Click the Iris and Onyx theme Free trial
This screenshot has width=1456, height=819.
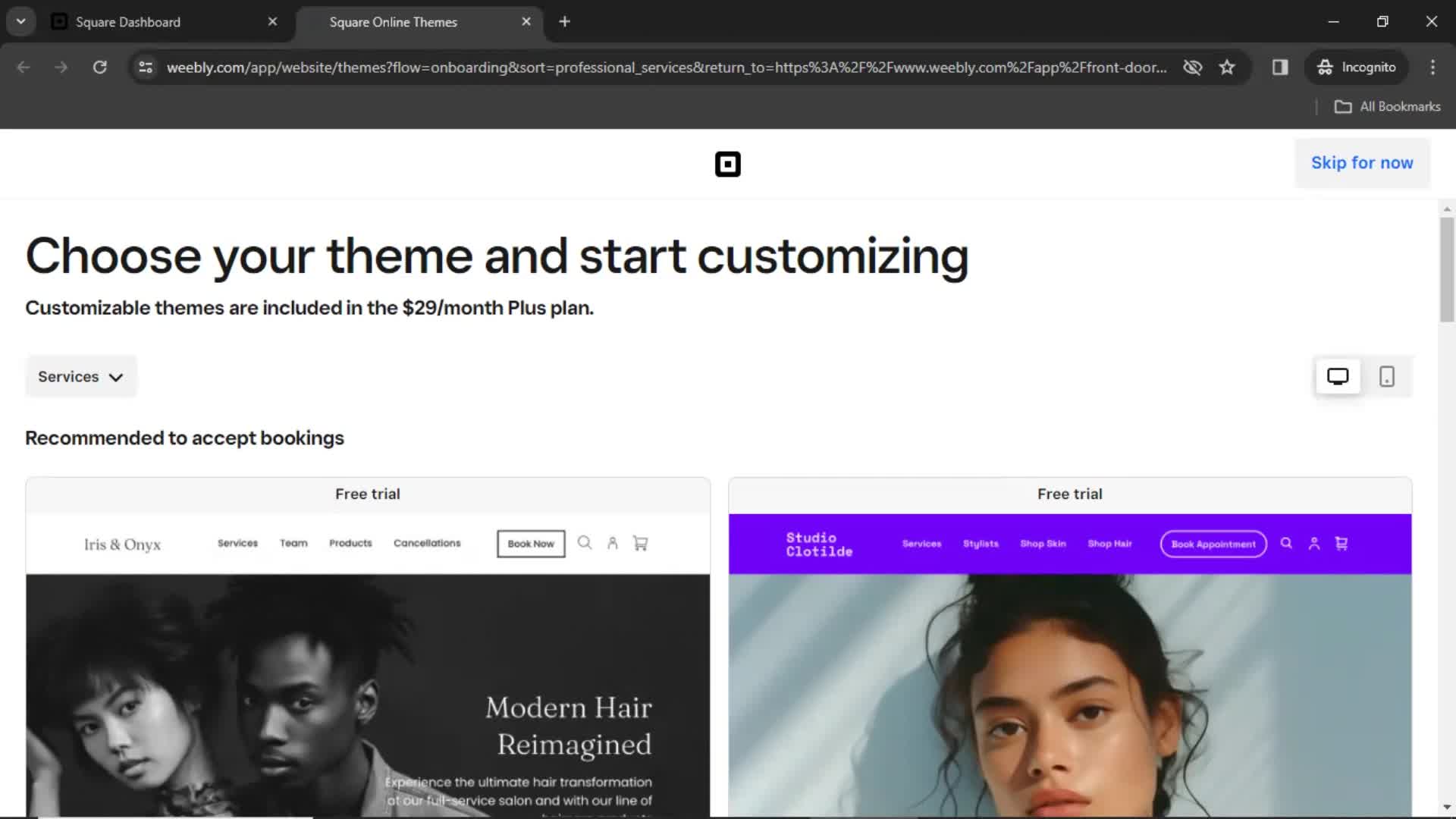pos(367,493)
